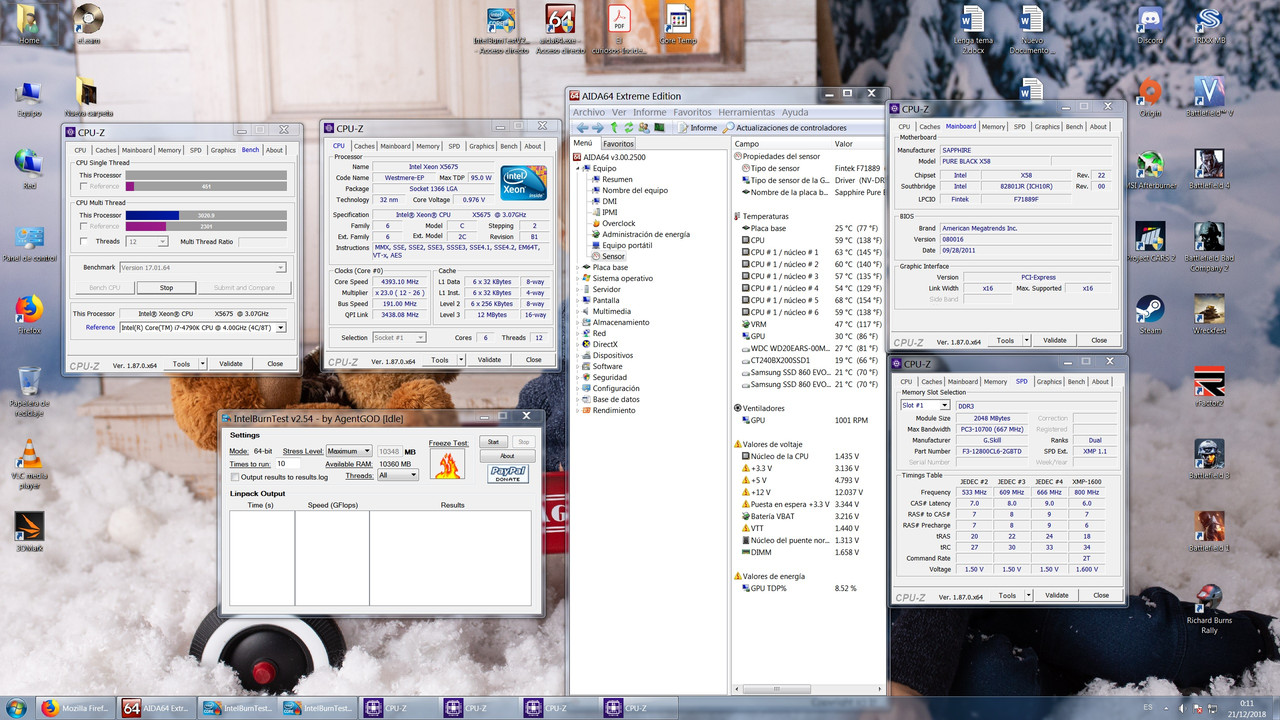Click Informe button in AIDA64 toolbar
Viewport: 1280px width, 720px height.
pos(697,128)
